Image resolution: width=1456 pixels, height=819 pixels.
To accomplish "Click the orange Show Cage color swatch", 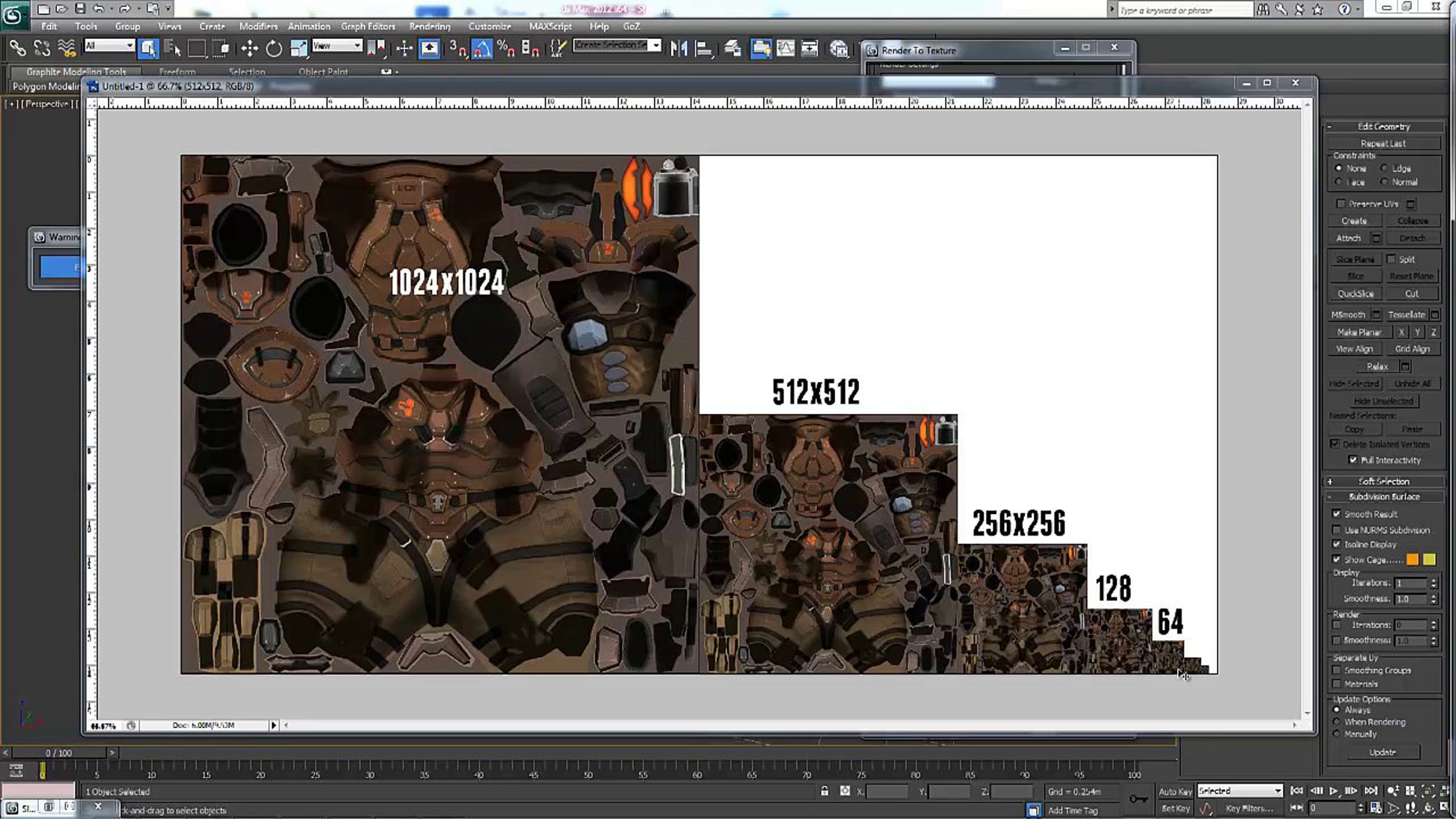I will (x=1412, y=559).
